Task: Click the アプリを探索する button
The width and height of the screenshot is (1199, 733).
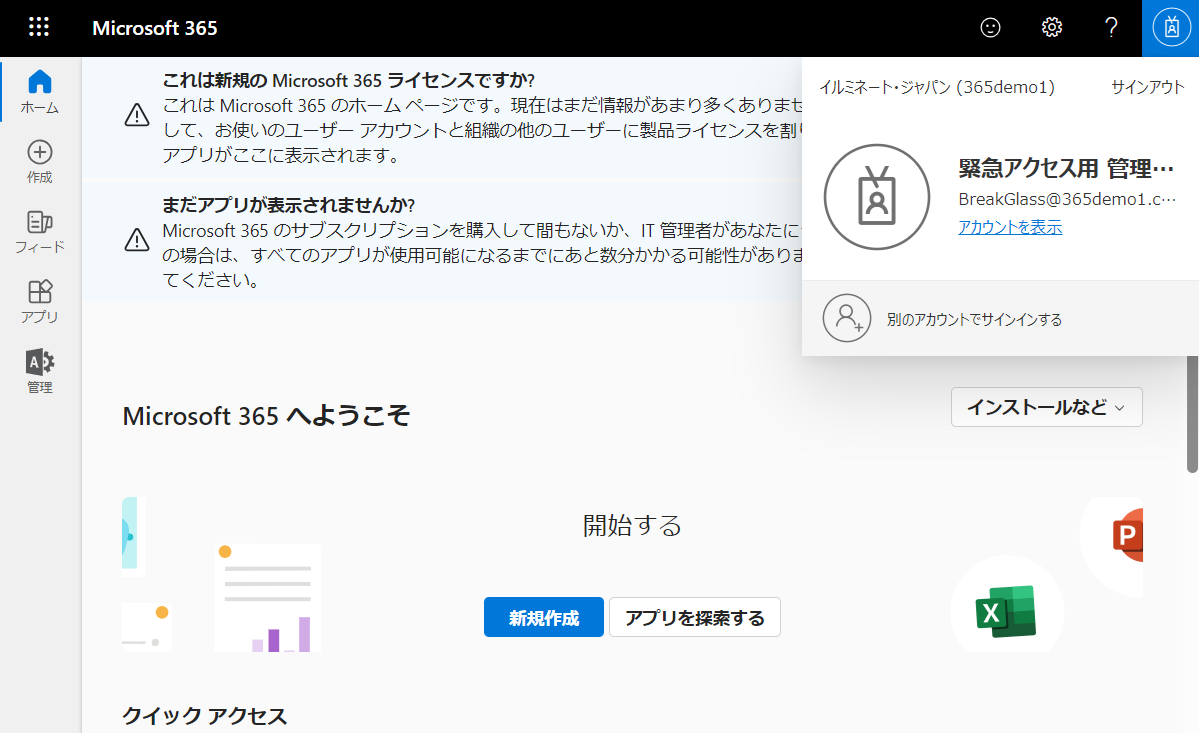Action: [694, 618]
